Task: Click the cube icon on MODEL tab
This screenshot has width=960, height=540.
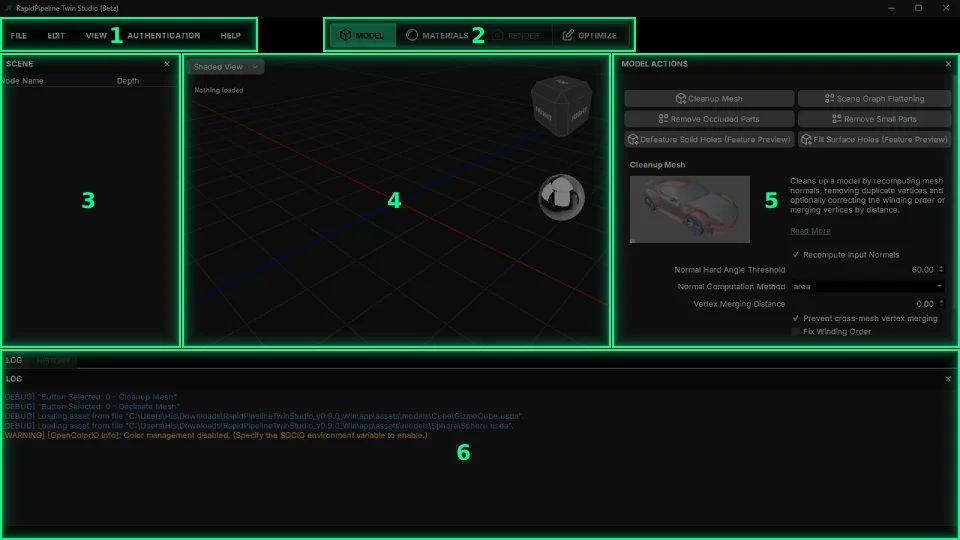Action: click(x=346, y=35)
